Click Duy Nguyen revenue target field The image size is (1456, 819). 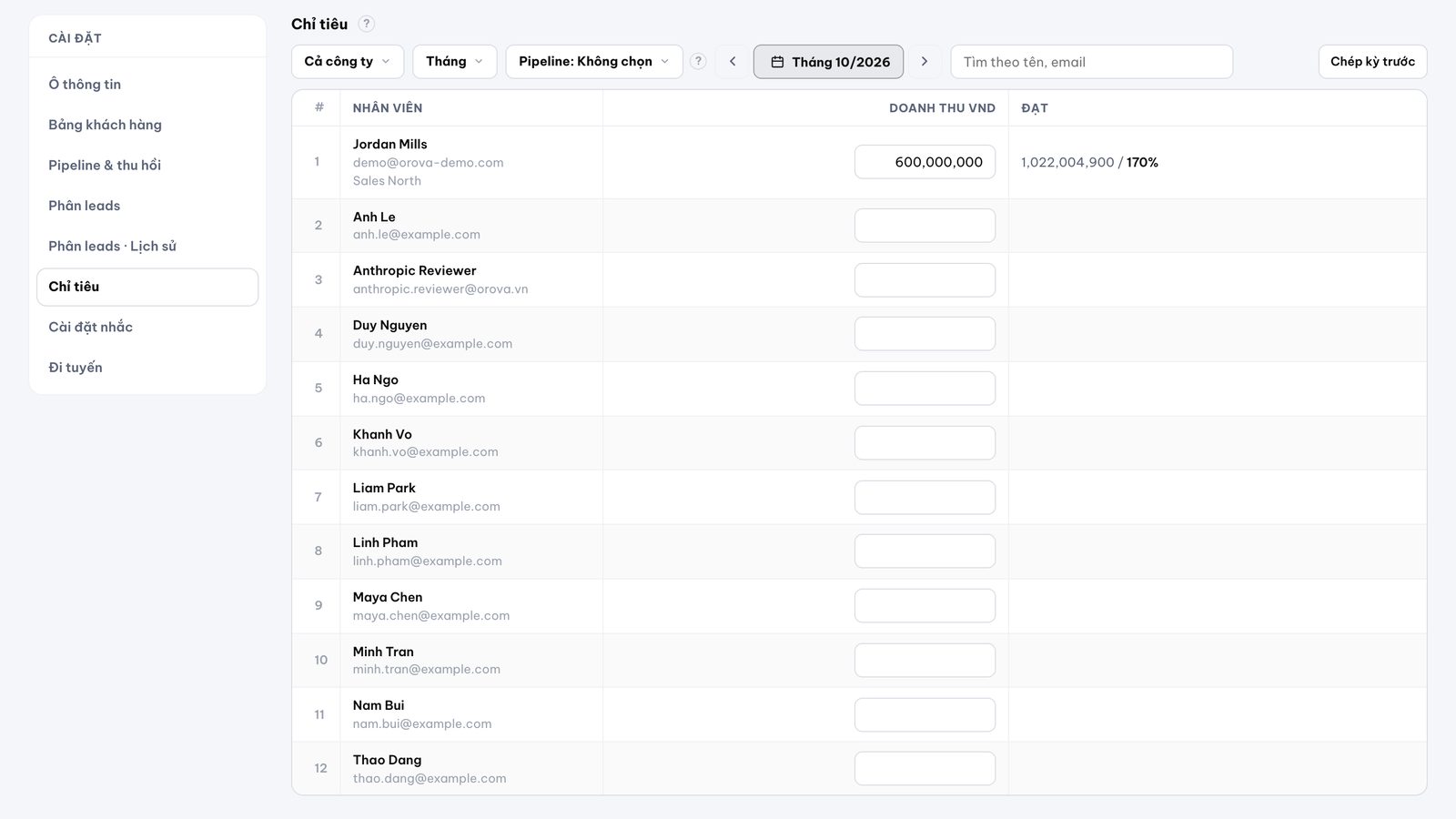click(x=925, y=334)
